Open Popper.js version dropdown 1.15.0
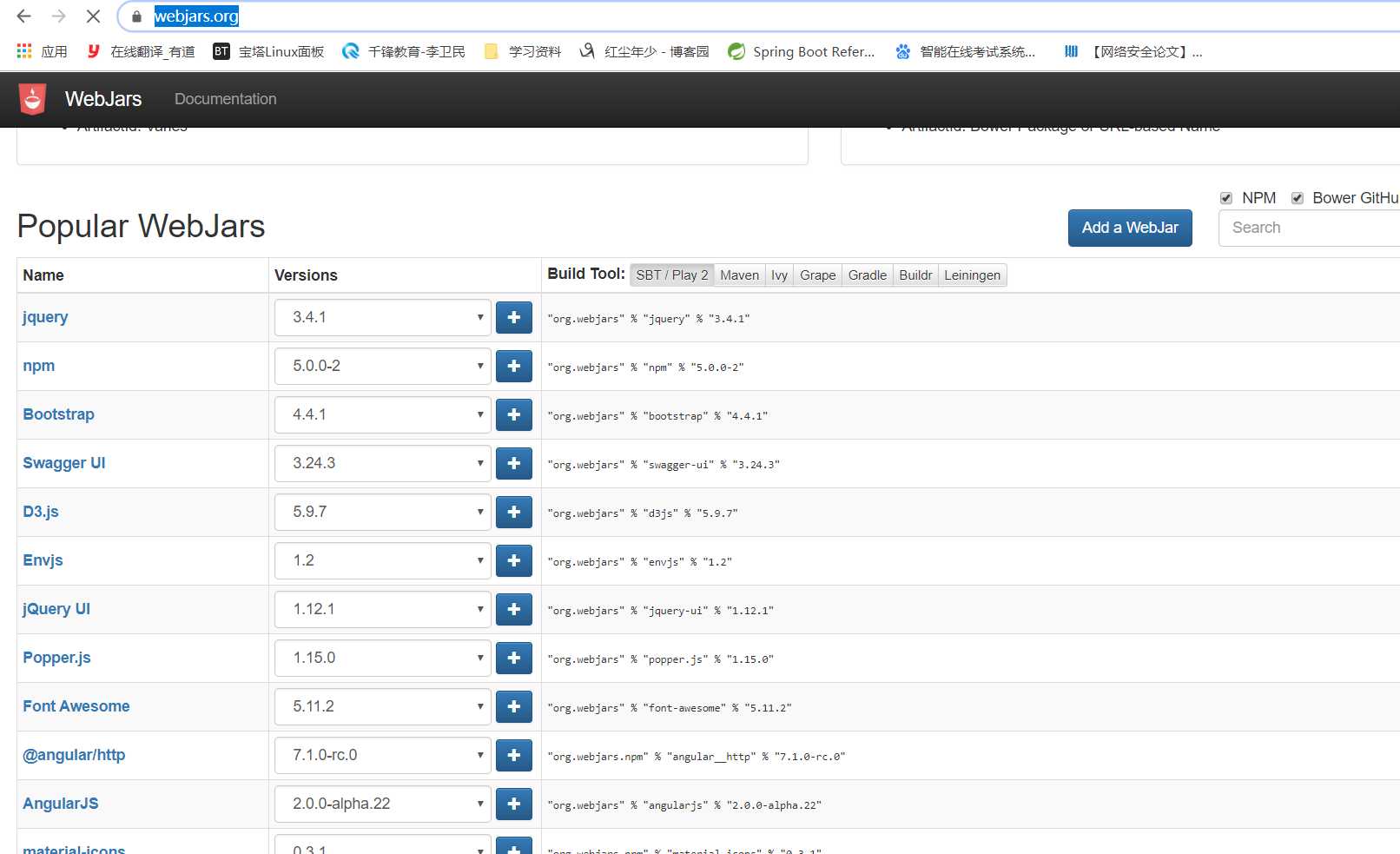The height and width of the screenshot is (854, 1400). 383,658
